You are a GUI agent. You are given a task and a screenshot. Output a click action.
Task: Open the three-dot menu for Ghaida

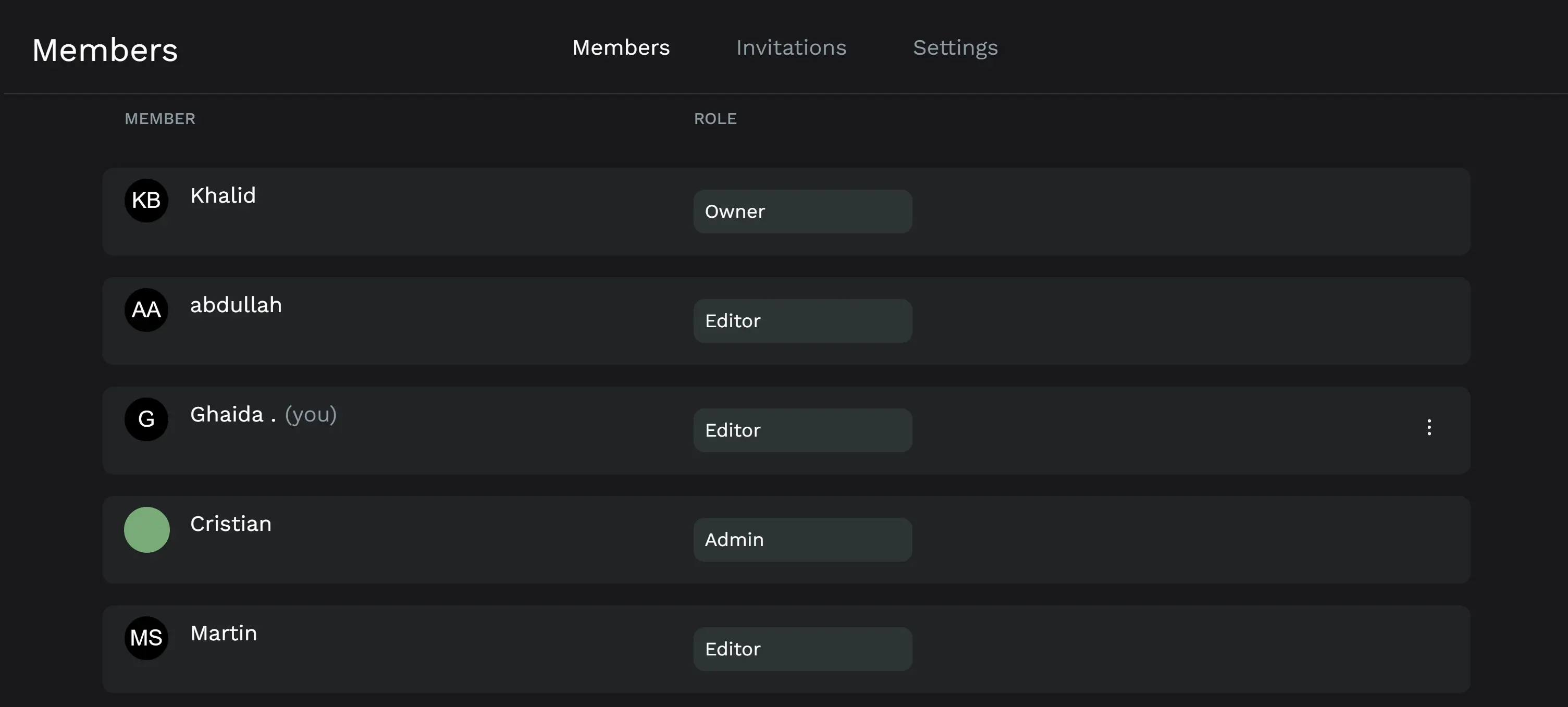[x=1429, y=427]
